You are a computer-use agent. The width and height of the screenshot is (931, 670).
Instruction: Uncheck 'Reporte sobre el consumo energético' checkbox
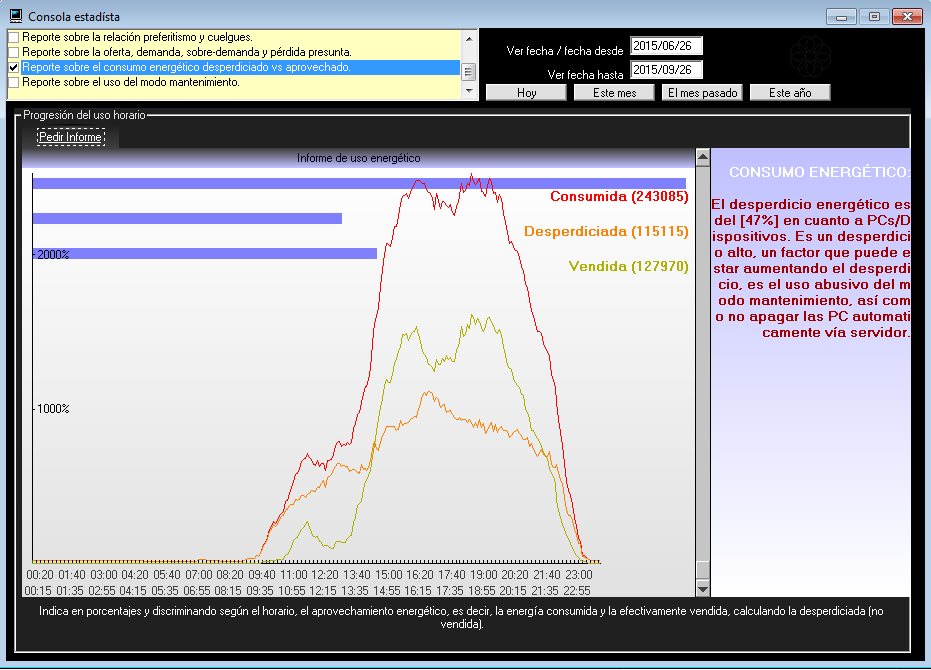(14, 67)
